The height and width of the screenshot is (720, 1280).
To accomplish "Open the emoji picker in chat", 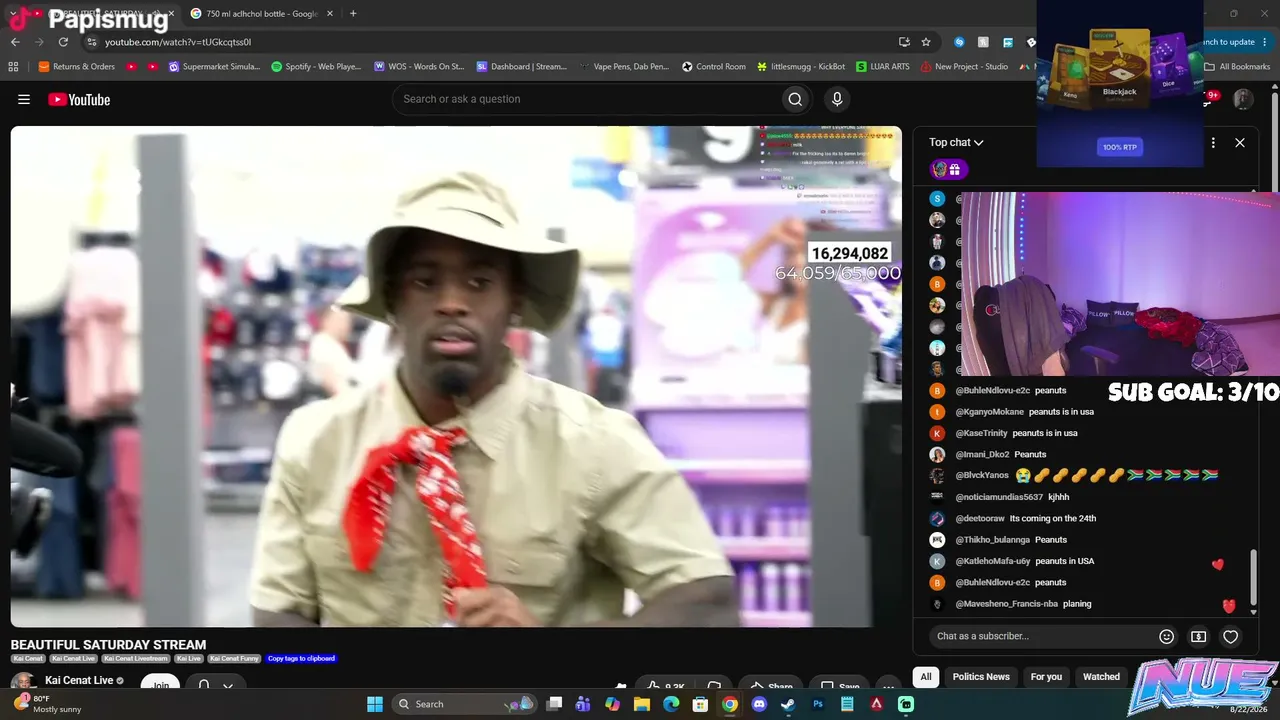I will click(x=1166, y=636).
